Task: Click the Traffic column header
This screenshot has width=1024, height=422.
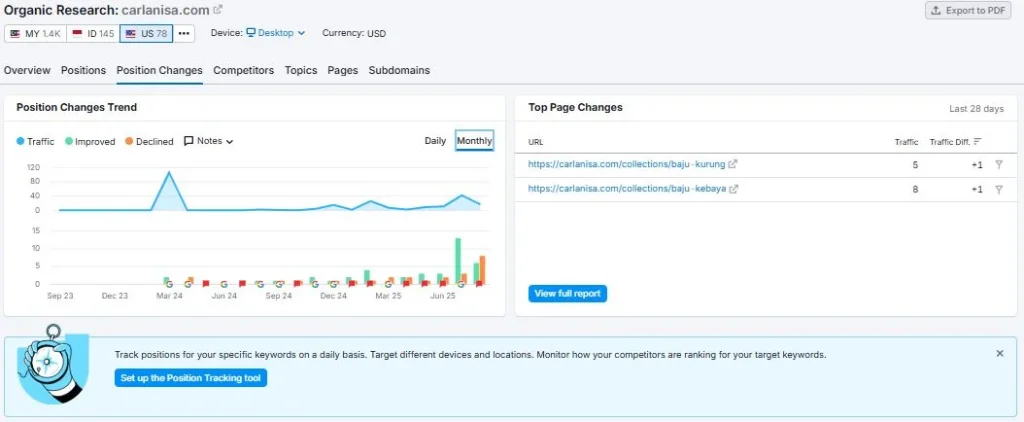Action: click(x=906, y=142)
